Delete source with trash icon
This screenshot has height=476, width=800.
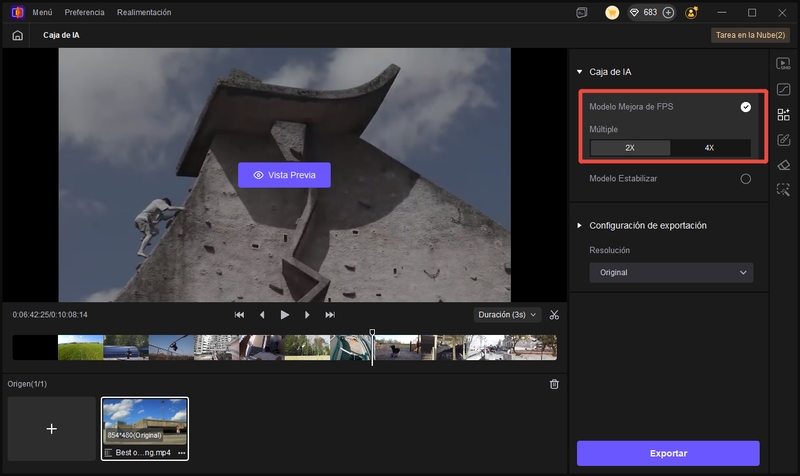click(554, 384)
